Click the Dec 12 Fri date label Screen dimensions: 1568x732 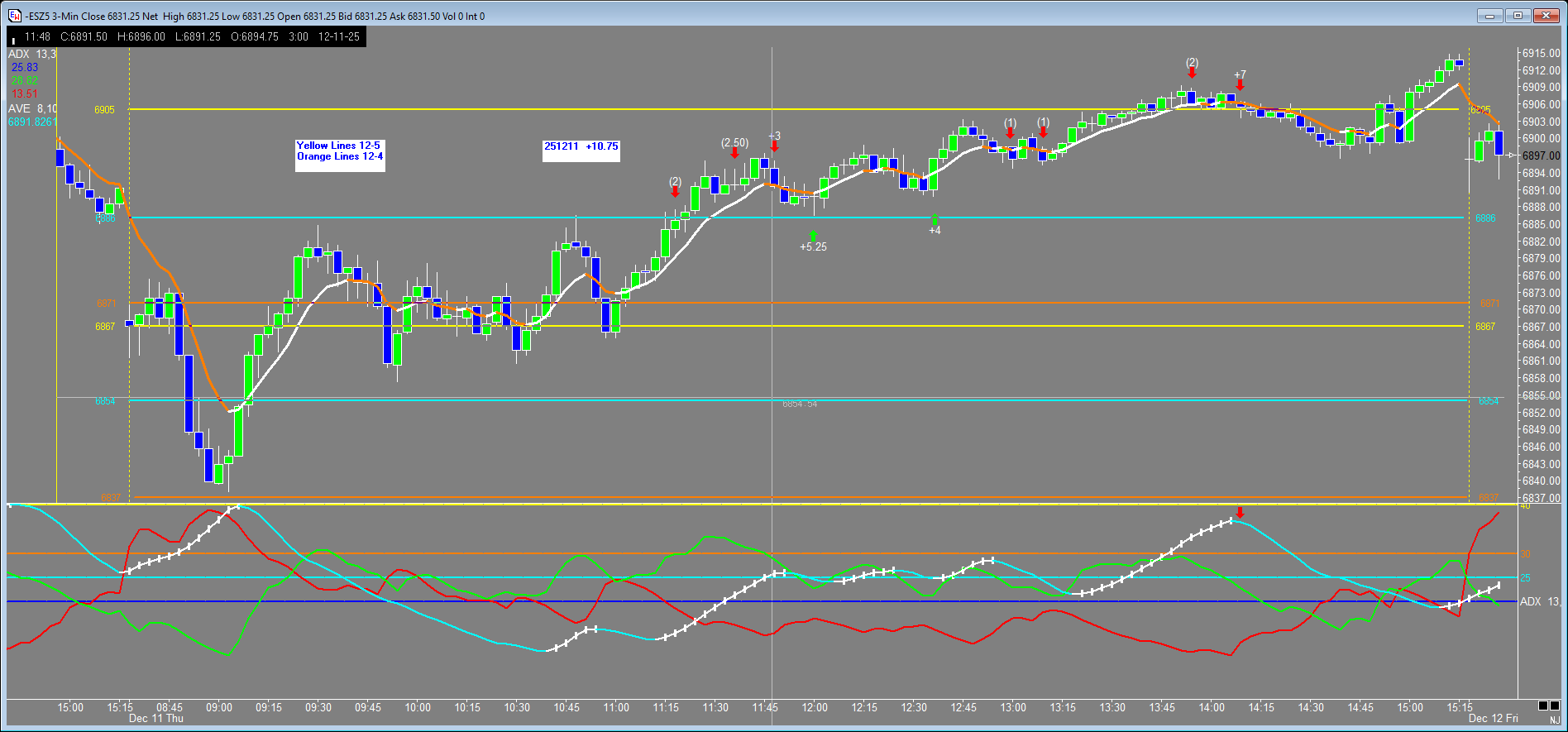[1493, 718]
